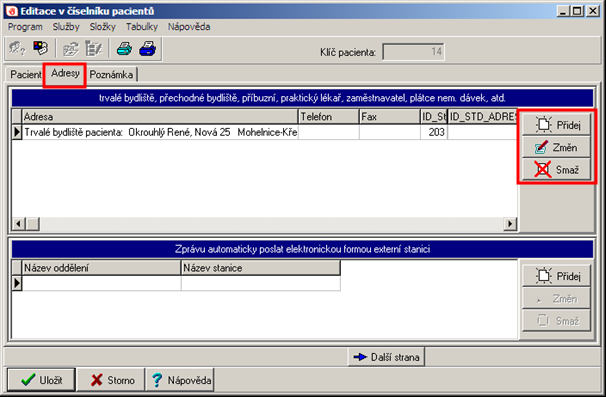Switch to the Adresy tab

65,73
